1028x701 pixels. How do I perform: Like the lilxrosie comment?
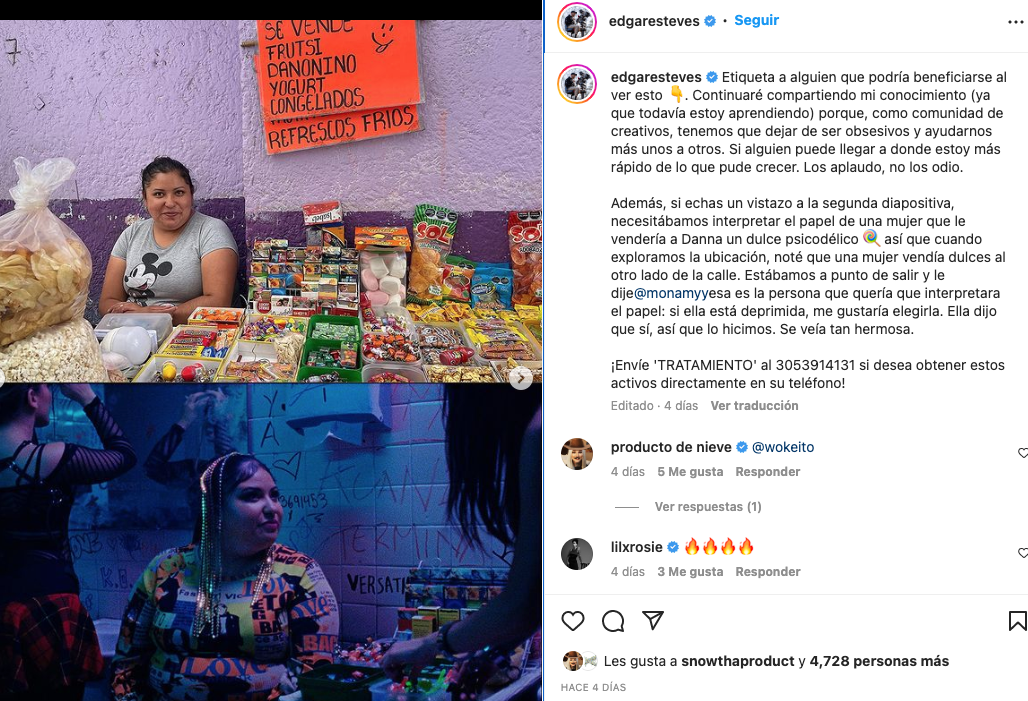point(1023,553)
